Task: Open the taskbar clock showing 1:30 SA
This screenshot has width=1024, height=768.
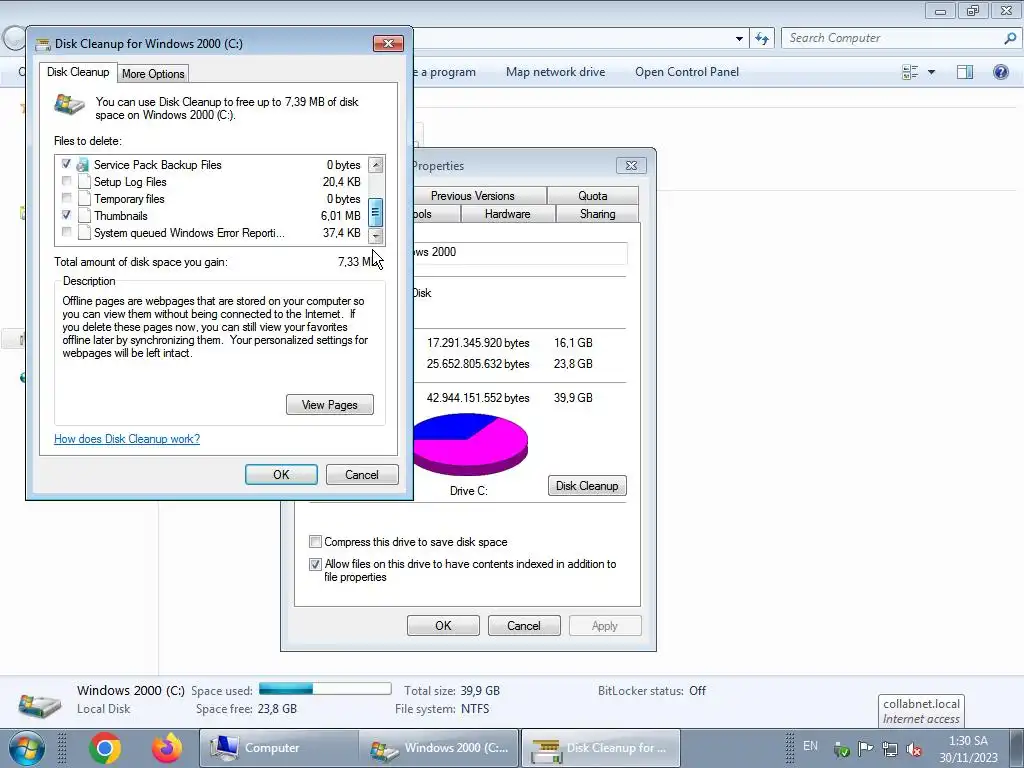Action: tap(968, 749)
